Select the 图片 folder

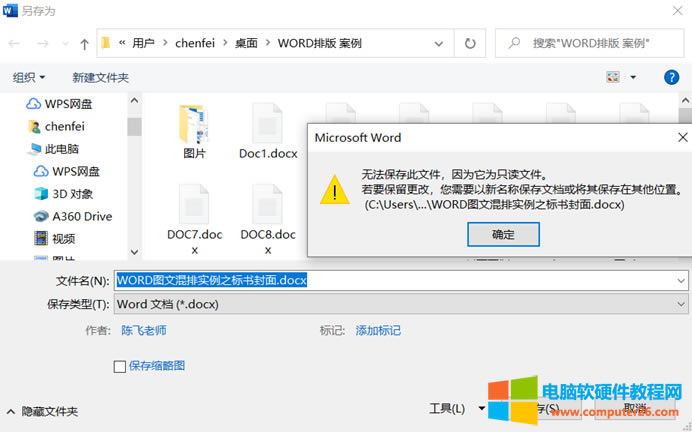(194, 132)
